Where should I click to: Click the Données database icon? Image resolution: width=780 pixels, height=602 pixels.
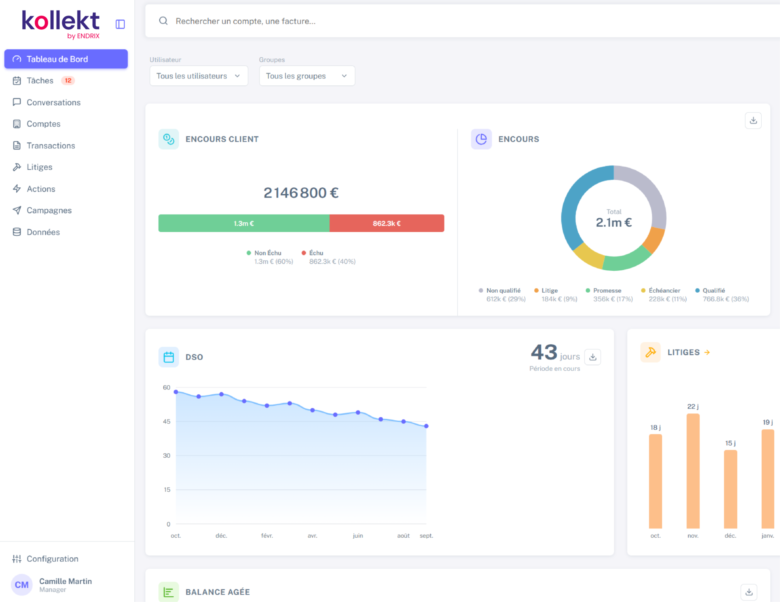coord(17,232)
